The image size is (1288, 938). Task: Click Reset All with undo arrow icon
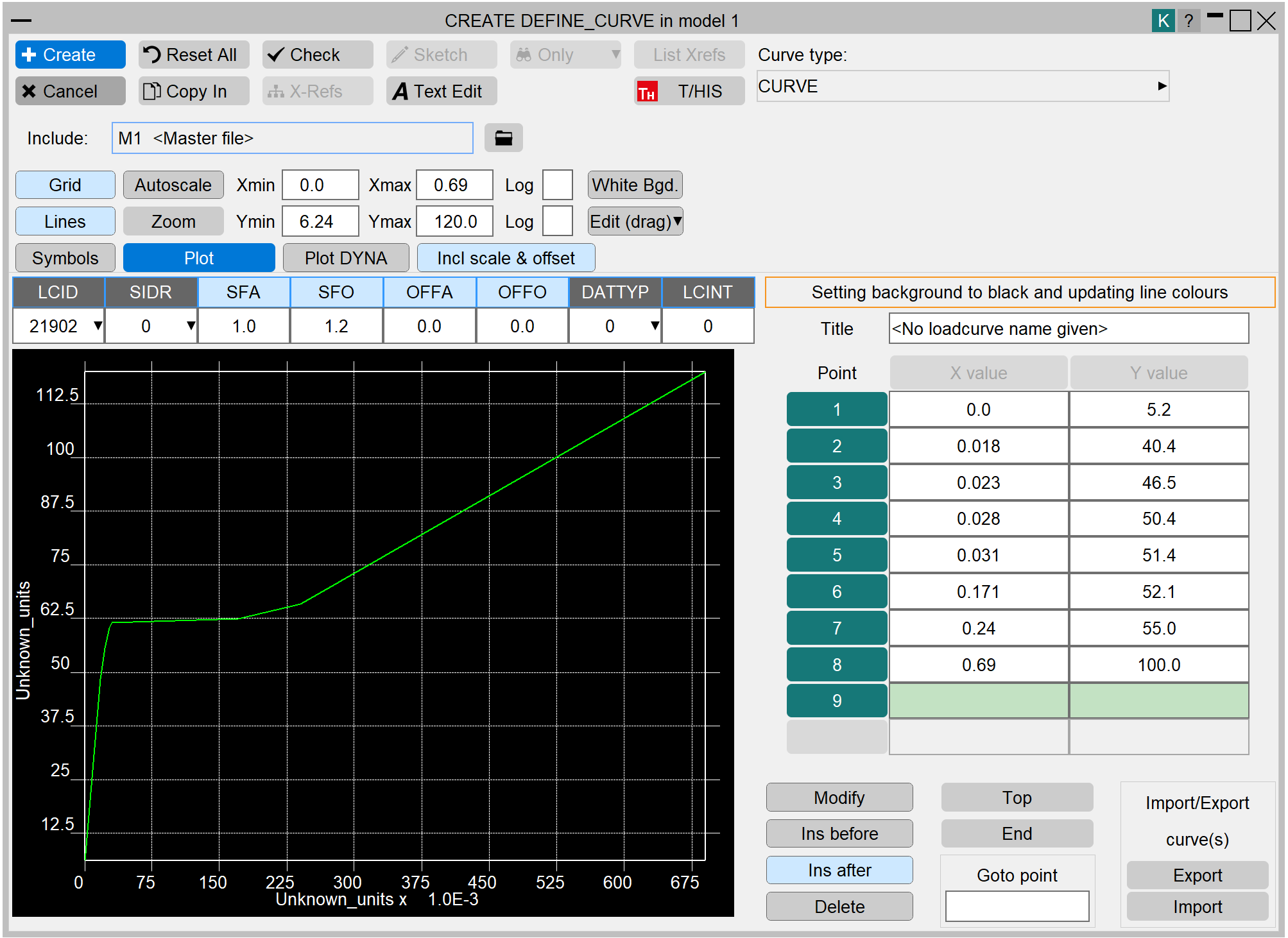193,55
